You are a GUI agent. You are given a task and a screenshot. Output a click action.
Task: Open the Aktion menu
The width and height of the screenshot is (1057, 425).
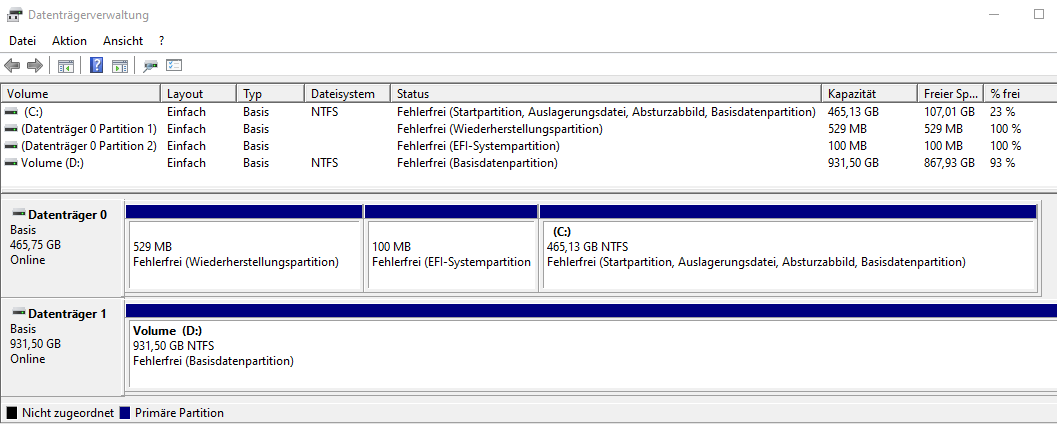[x=69, y=40]
